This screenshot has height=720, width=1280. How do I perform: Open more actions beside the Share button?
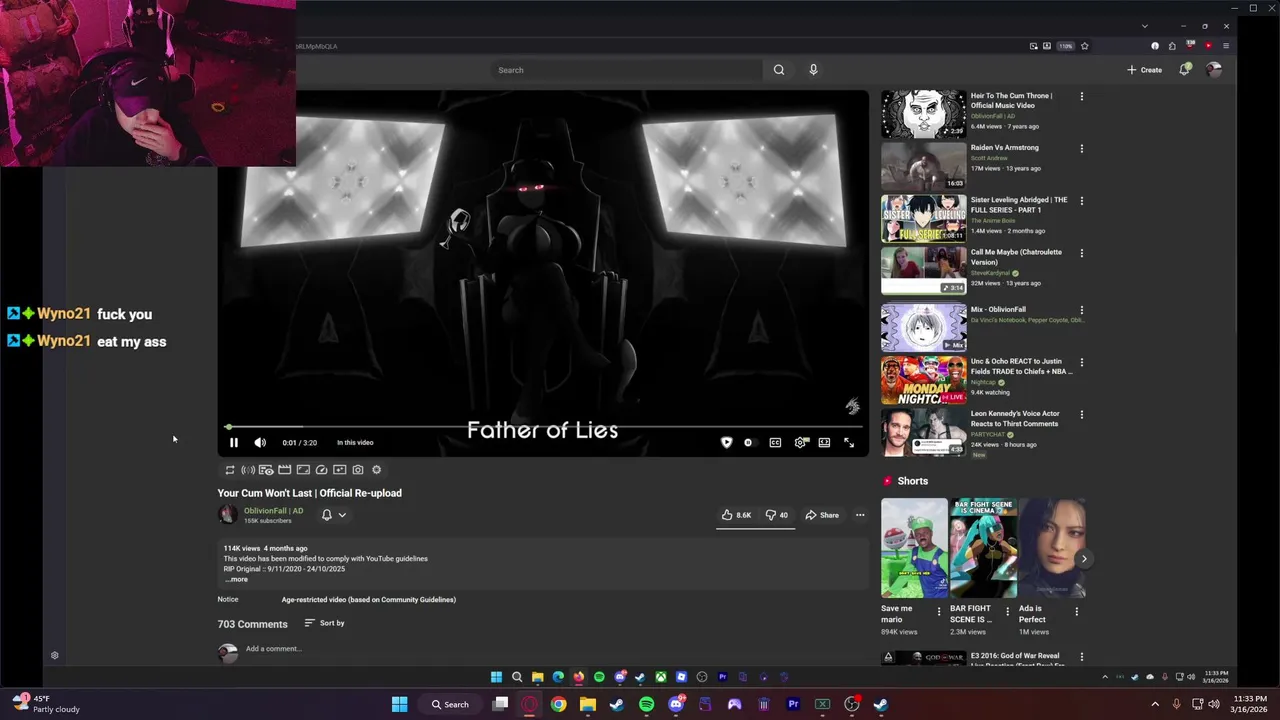pyautogui.click(x=860, y=515)
